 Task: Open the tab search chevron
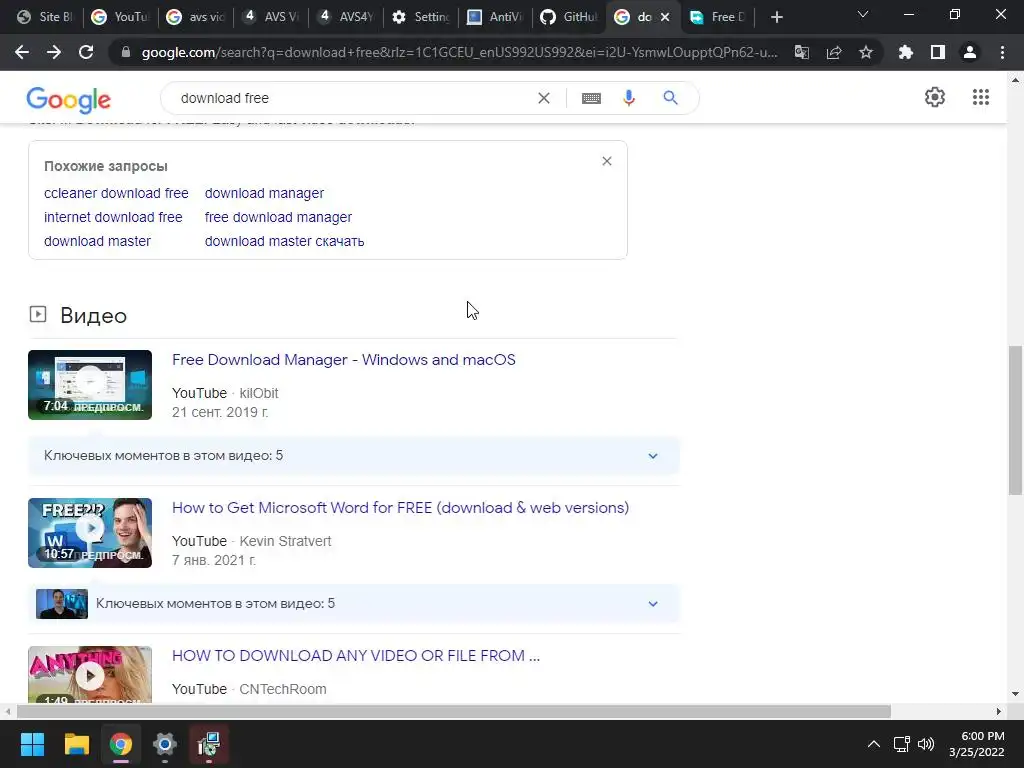(863, 14)
